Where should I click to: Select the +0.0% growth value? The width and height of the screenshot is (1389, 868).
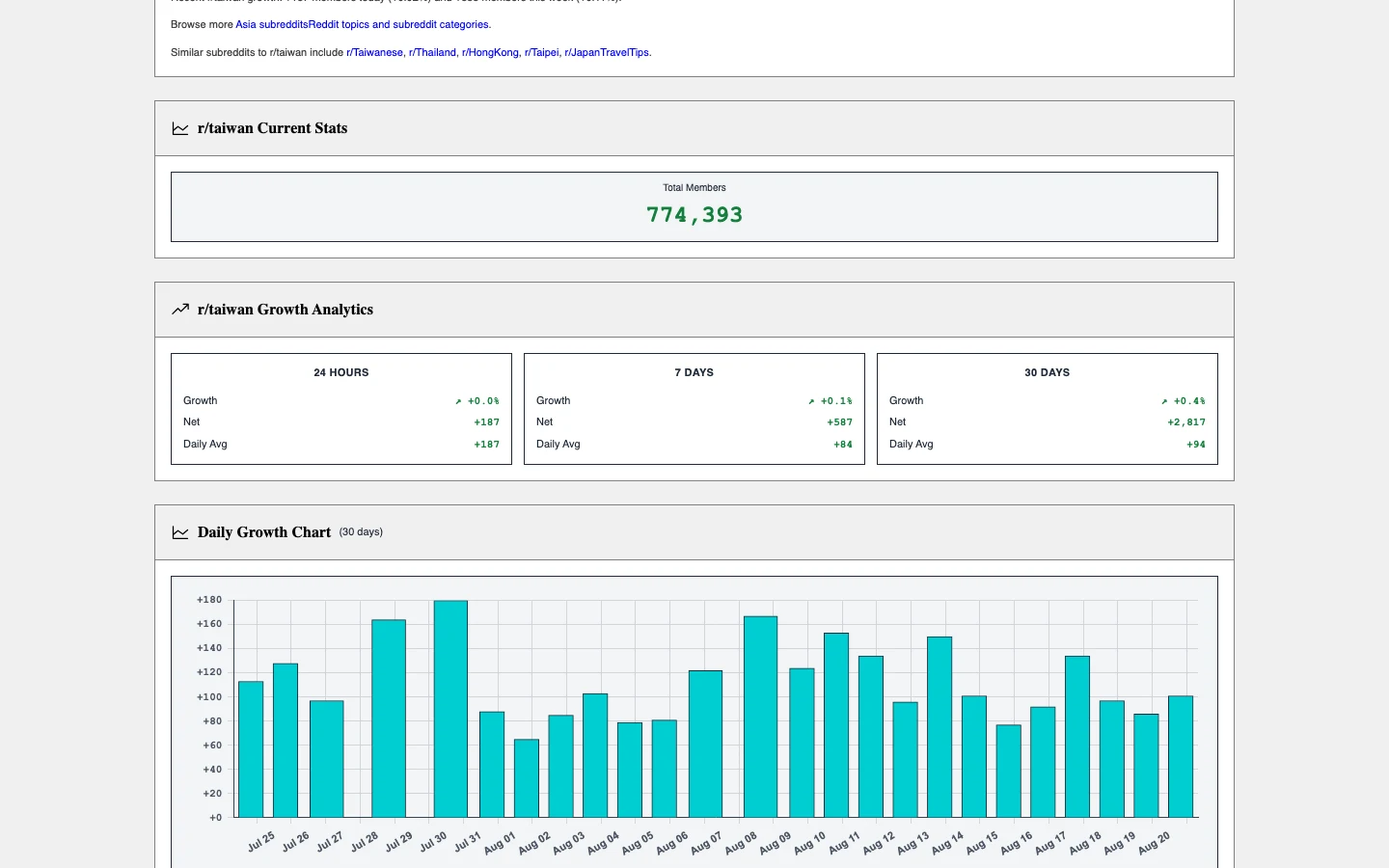tap(483, 401)
